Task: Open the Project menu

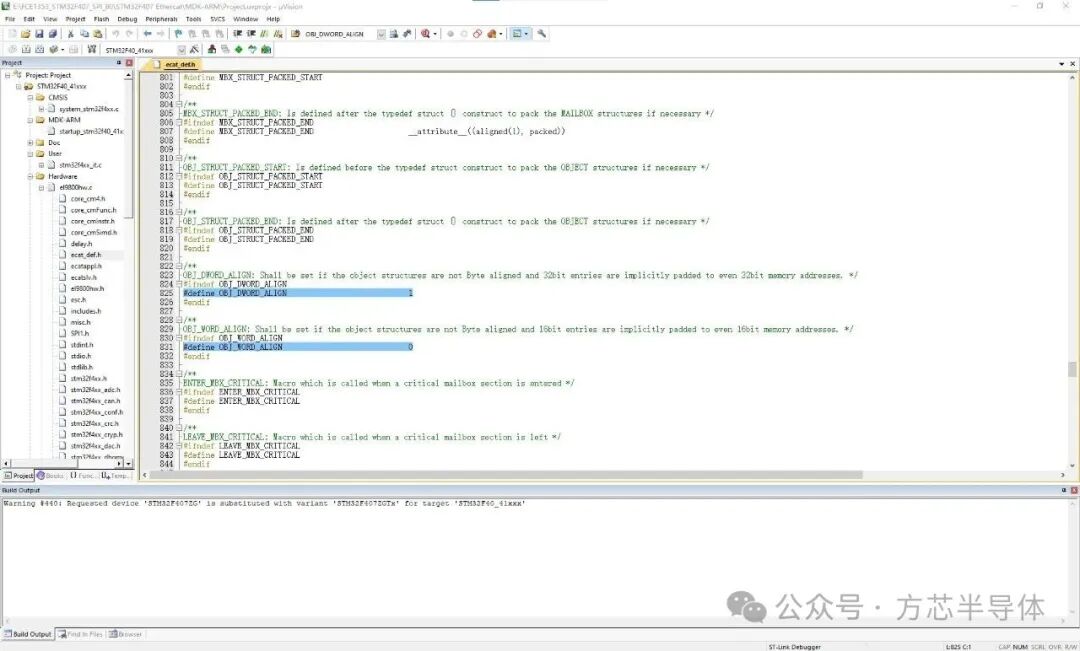Action: click(x=75, y=19)
